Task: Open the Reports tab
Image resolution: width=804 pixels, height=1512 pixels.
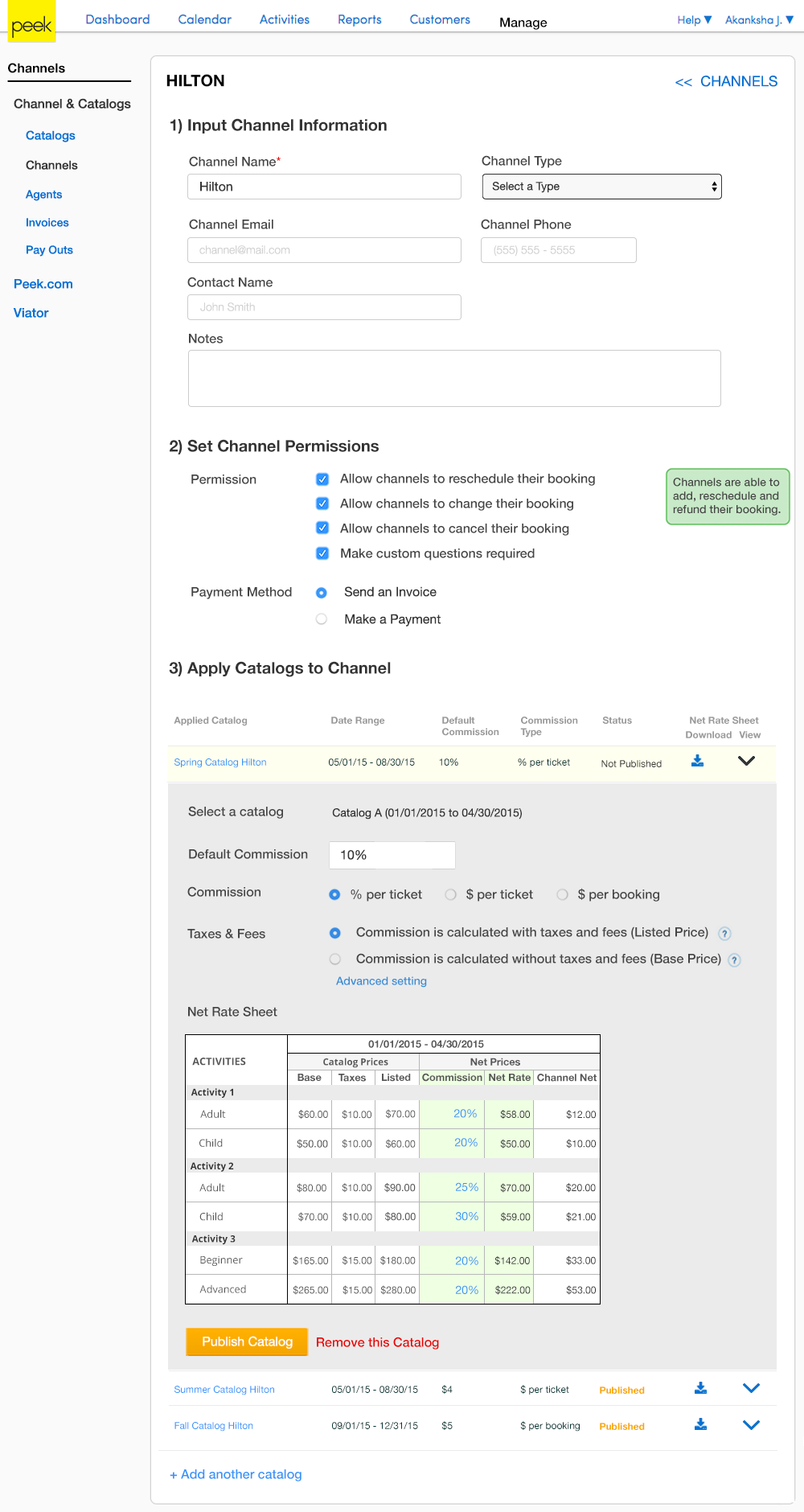Action: point(359,19)
